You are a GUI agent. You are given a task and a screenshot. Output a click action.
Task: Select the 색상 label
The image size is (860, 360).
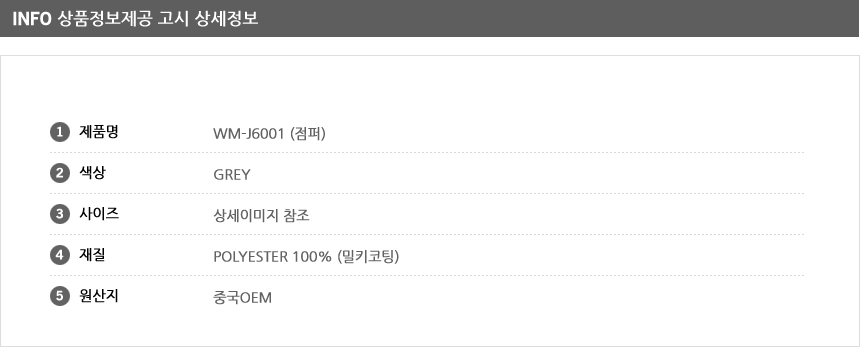[x=92, y=173]
